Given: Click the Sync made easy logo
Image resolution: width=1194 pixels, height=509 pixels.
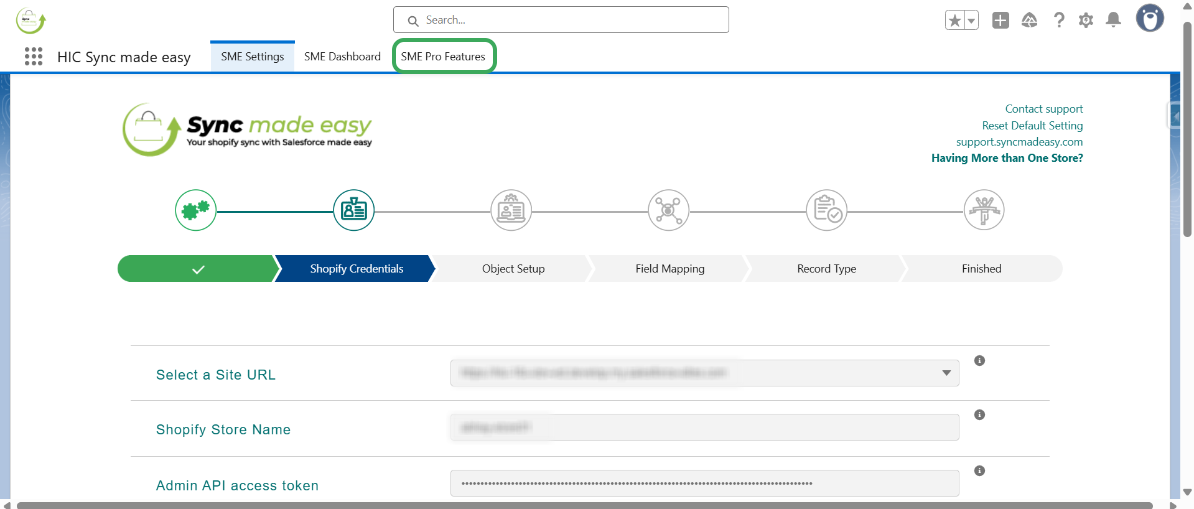Looking at the screenshot, I should (247, 130).
